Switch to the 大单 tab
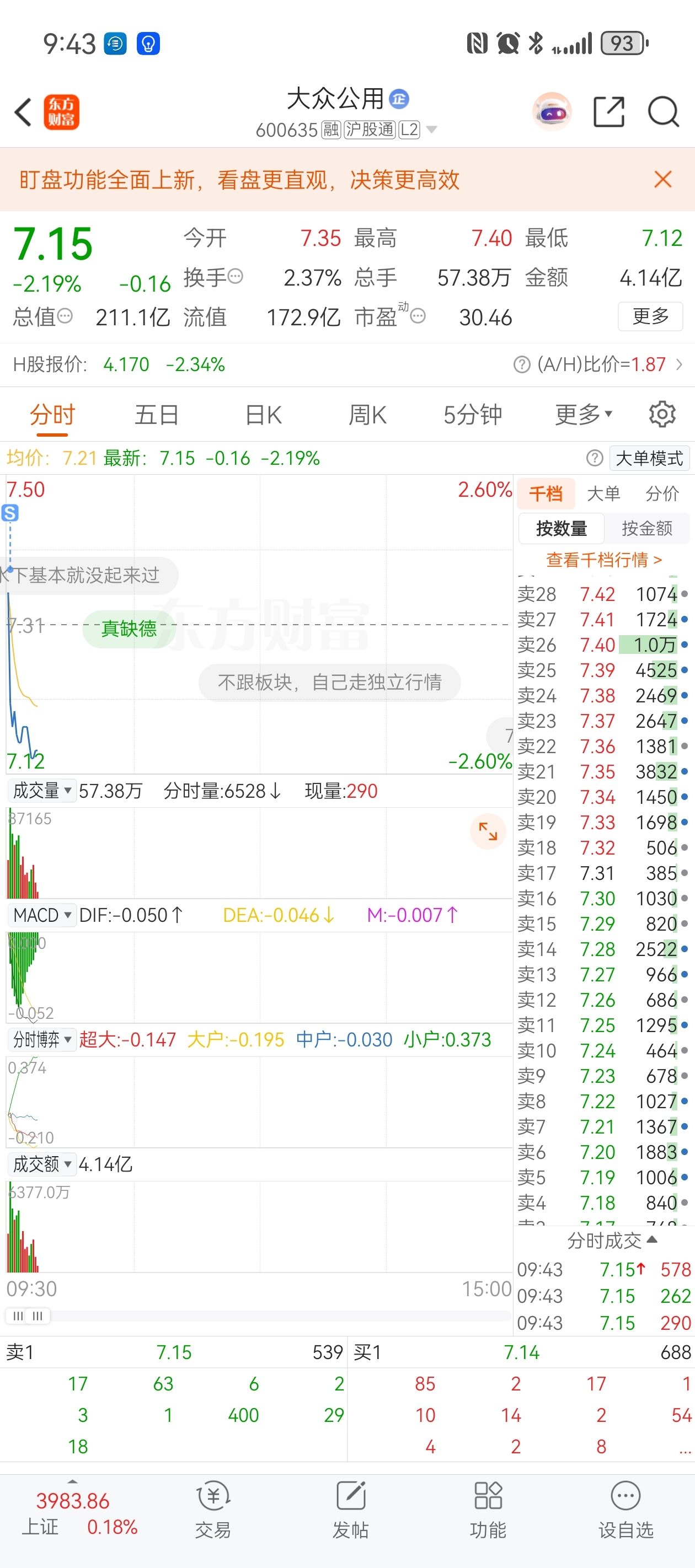695x1568 pixels. (603, 493)
